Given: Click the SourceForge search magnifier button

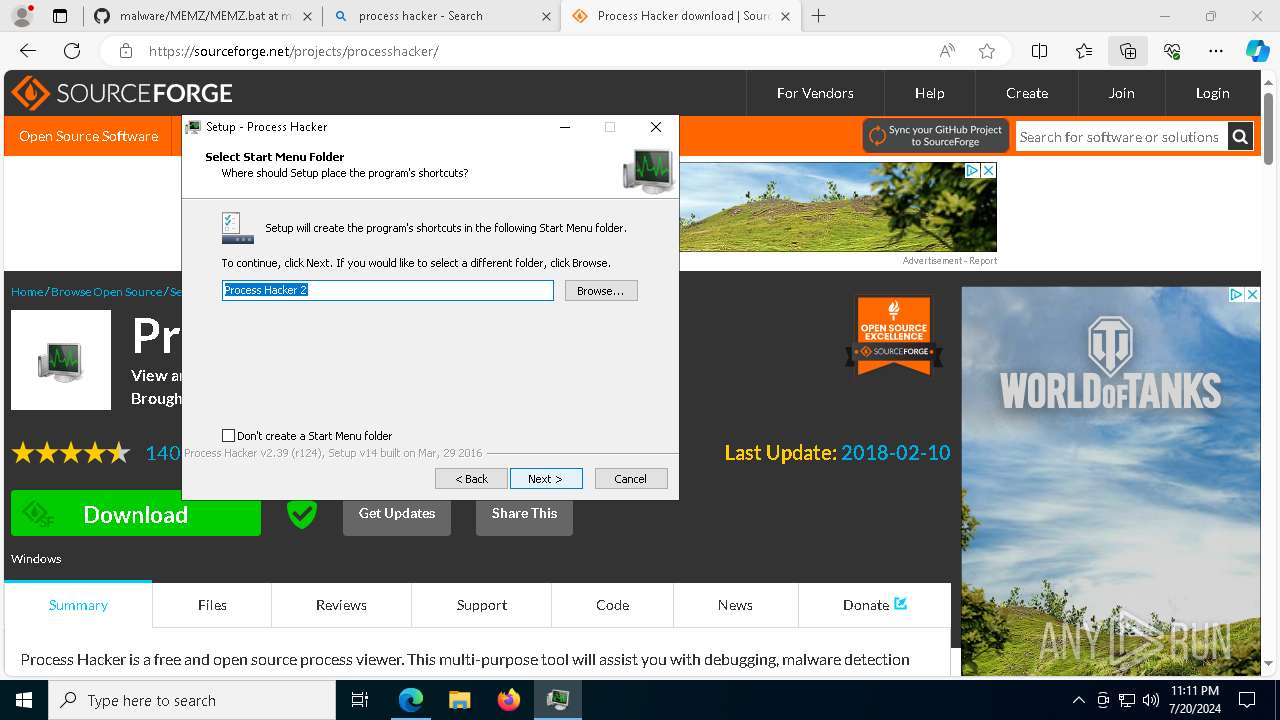Looking at the screenshot, I should [x=1239, y=137].
